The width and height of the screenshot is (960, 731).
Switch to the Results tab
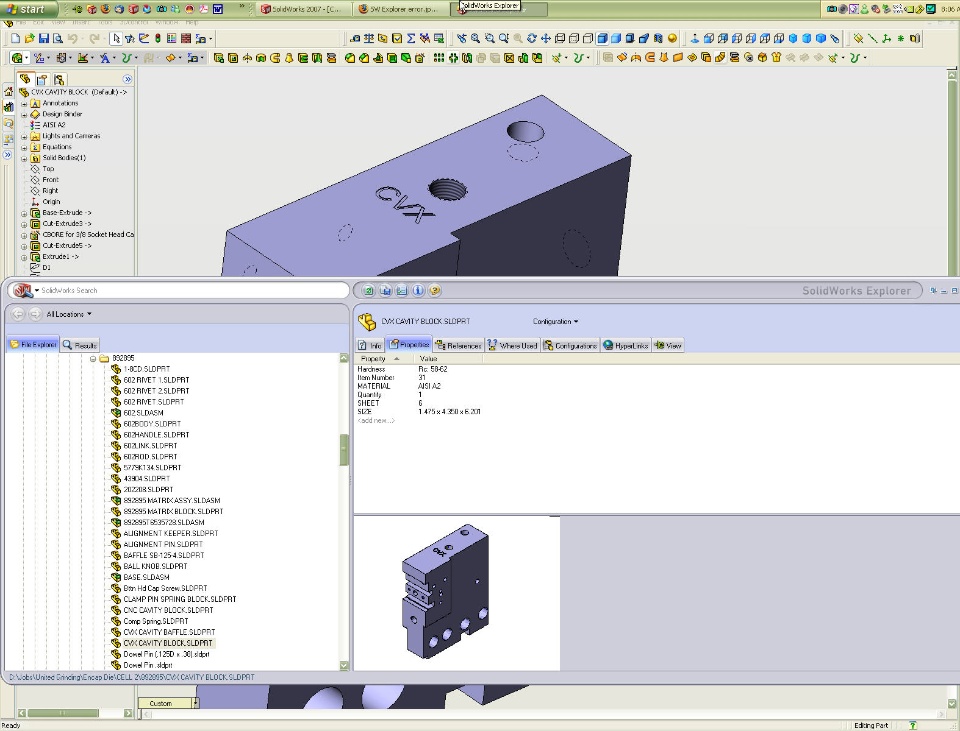(80, 345)
